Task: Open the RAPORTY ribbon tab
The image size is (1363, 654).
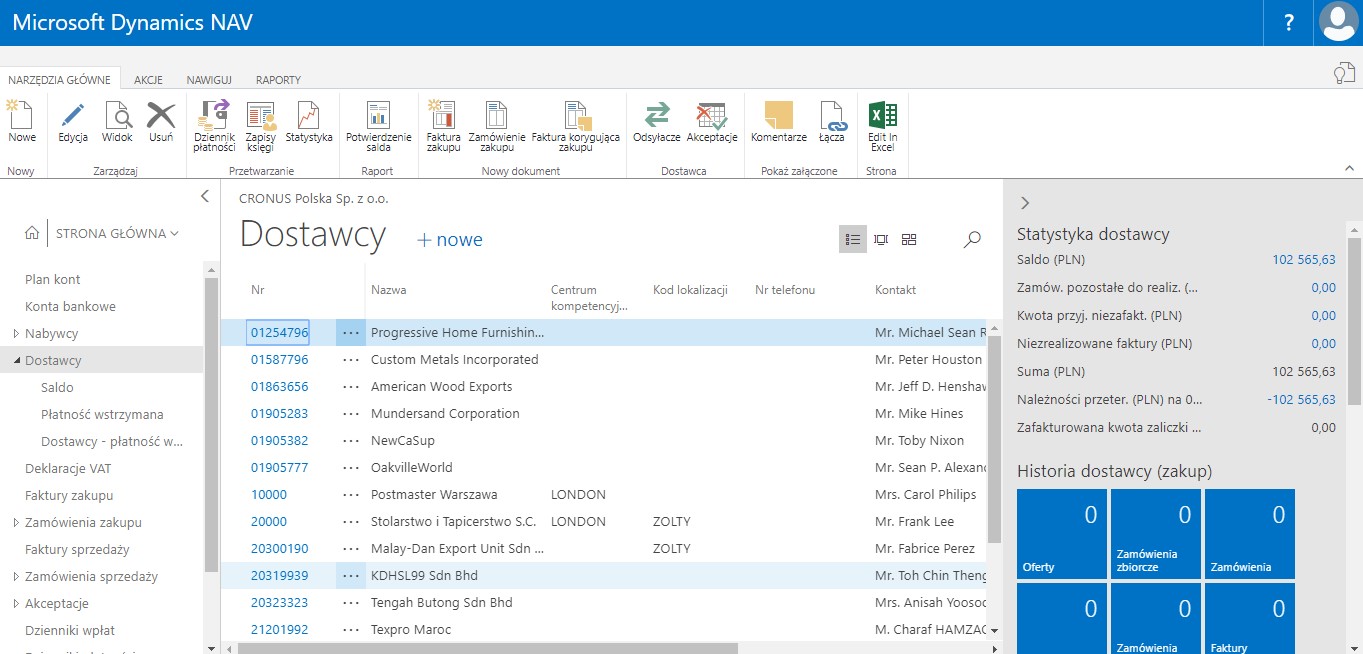Action: tap(278, 79)
